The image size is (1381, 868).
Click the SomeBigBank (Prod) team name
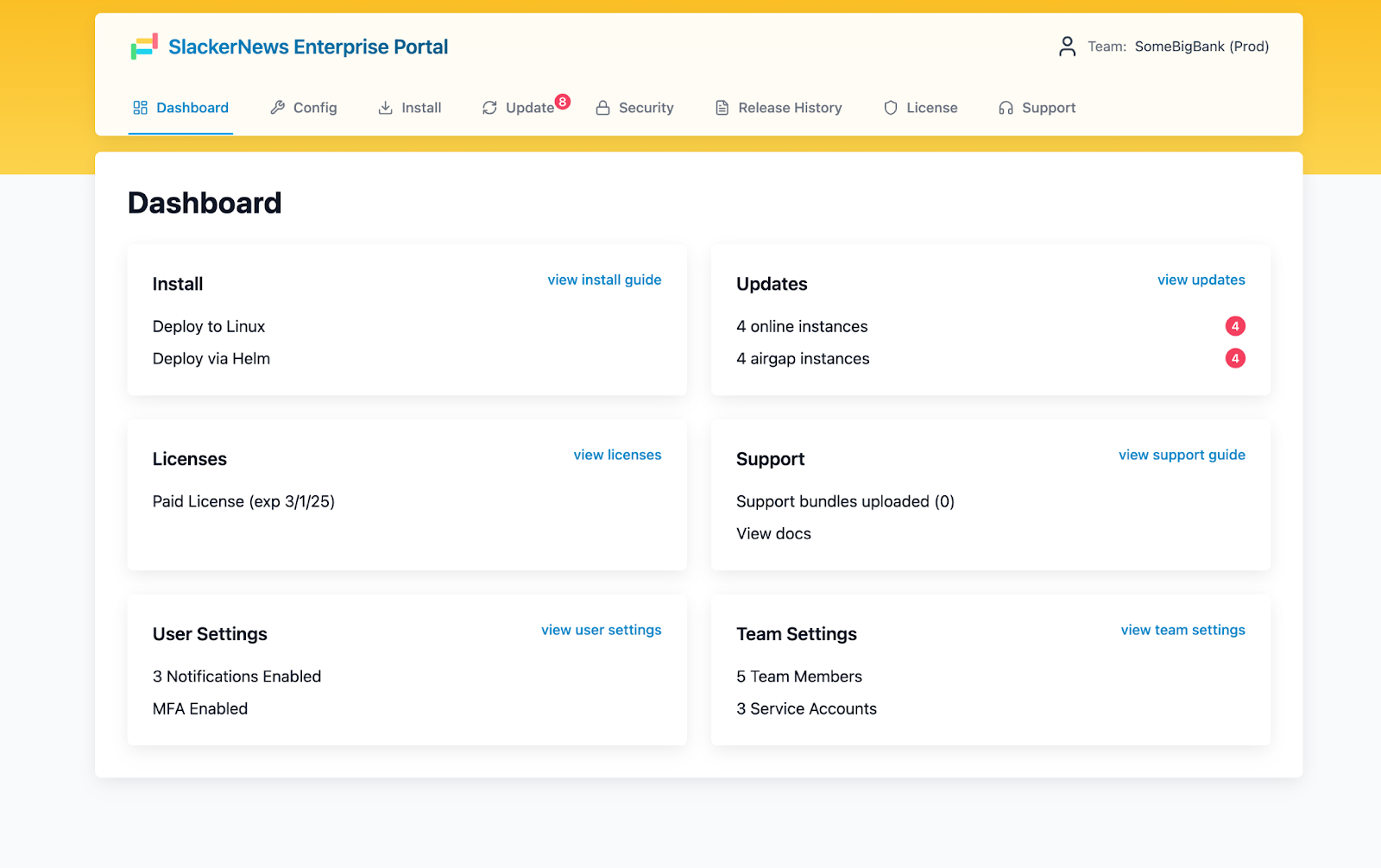(1201, 47)
